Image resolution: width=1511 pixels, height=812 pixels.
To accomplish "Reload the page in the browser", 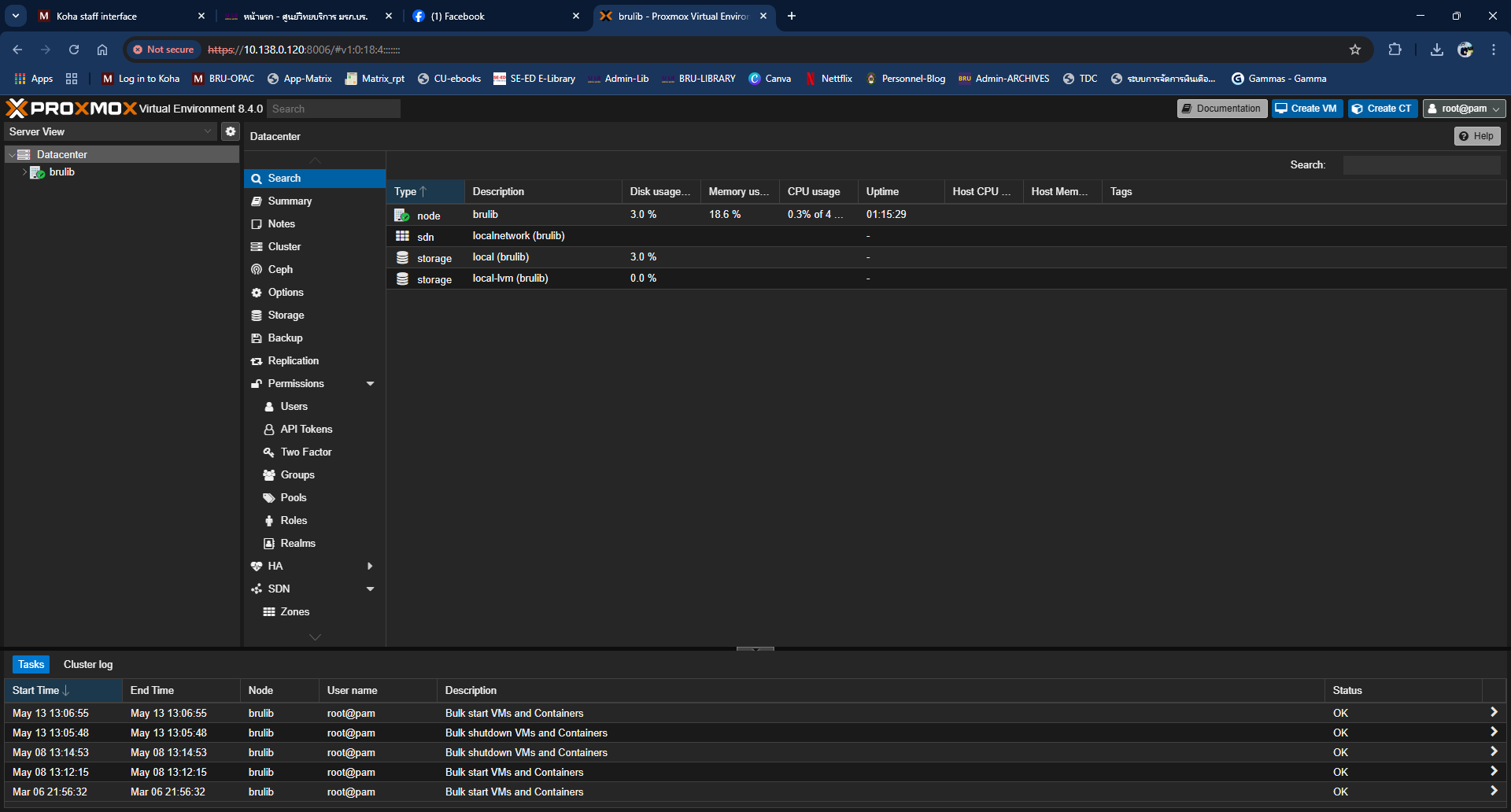I will [x=74, y=50].
